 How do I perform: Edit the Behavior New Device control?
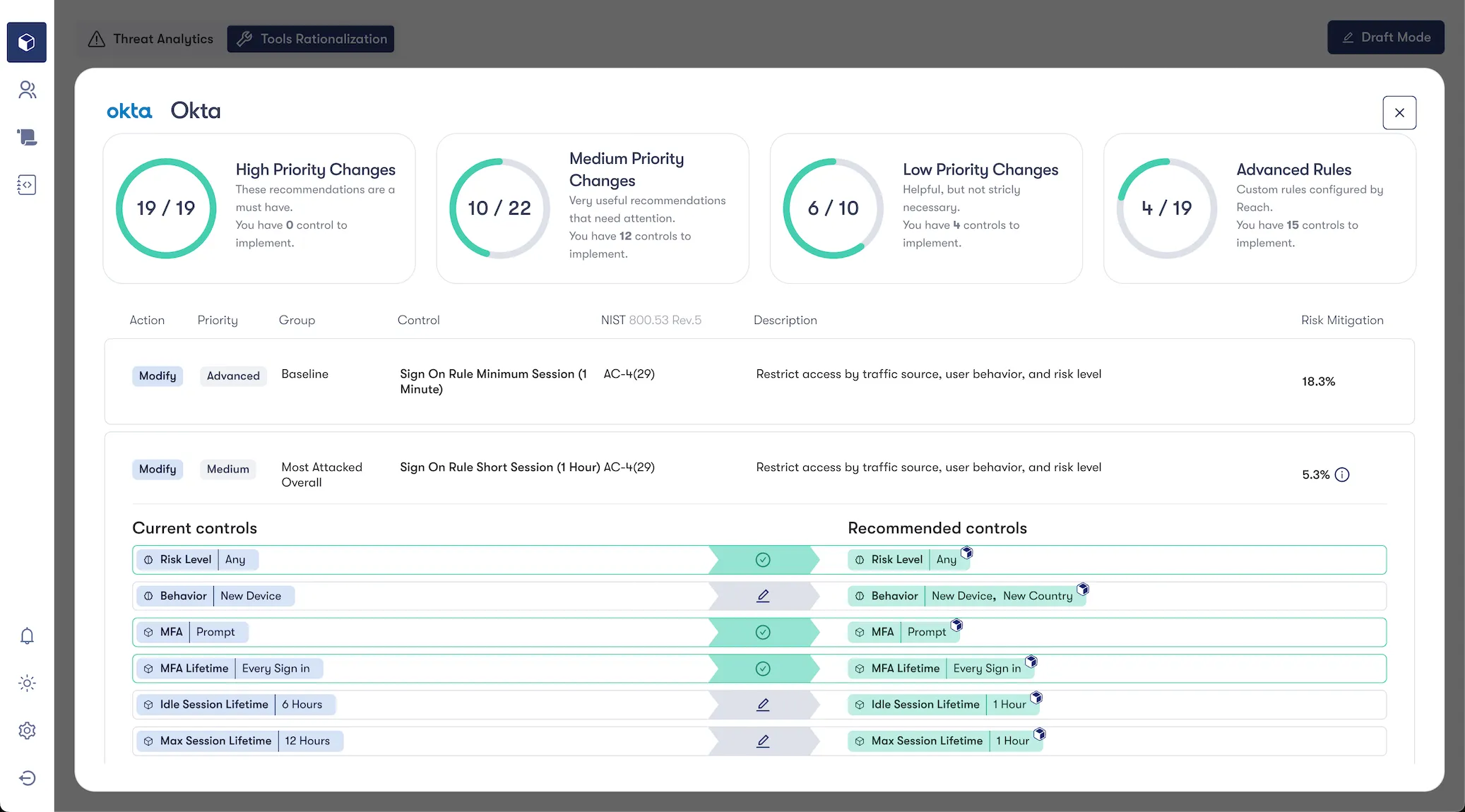[764, 596]
